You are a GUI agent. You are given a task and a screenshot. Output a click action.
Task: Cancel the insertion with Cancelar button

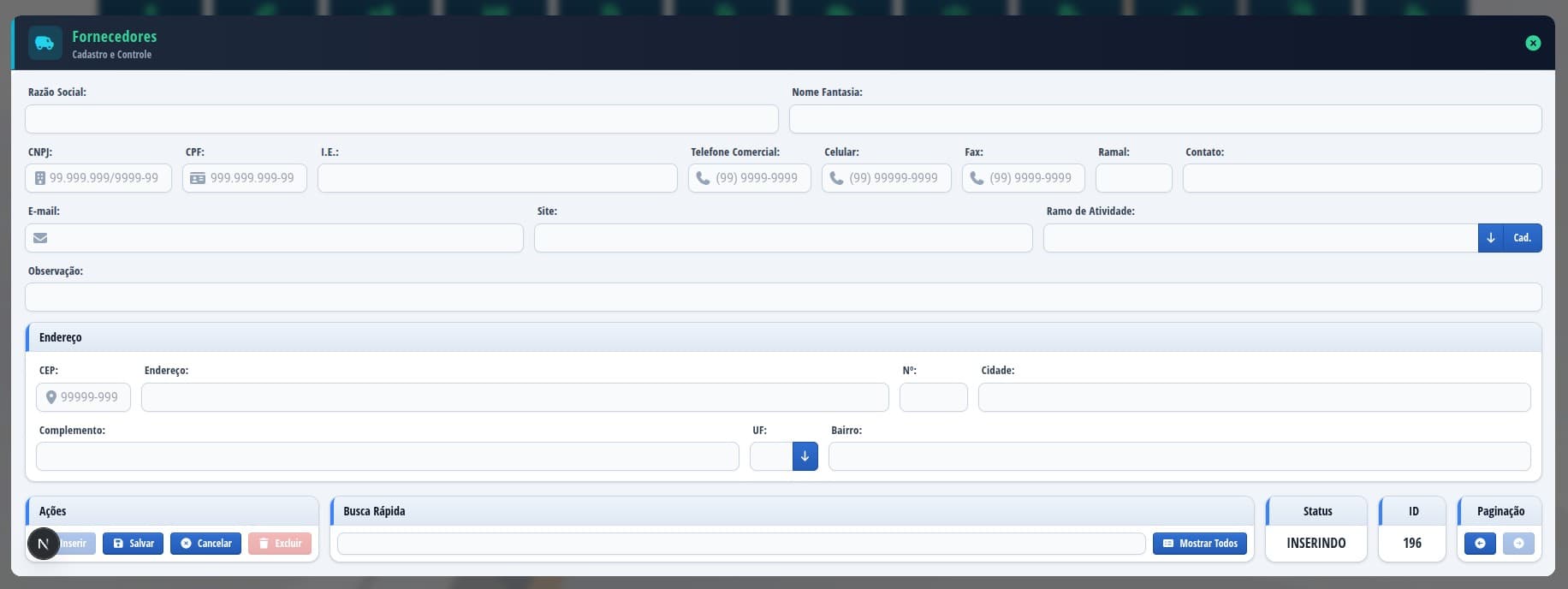[x=205, y=544]
